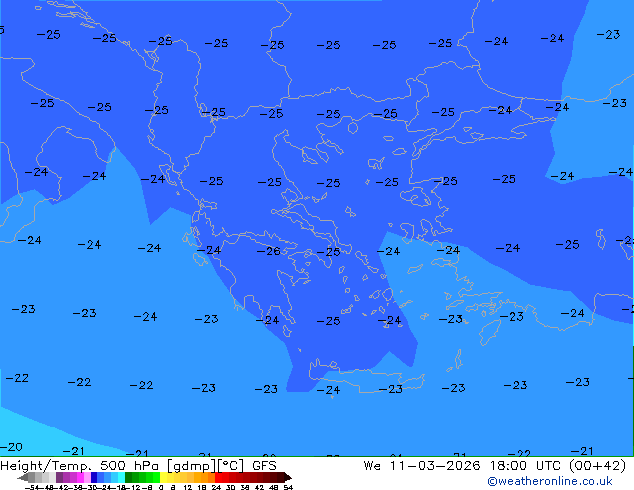Screen dimensions: 634x490
Task: Click the legend scale value 18
Action: (x=202, y=487)
